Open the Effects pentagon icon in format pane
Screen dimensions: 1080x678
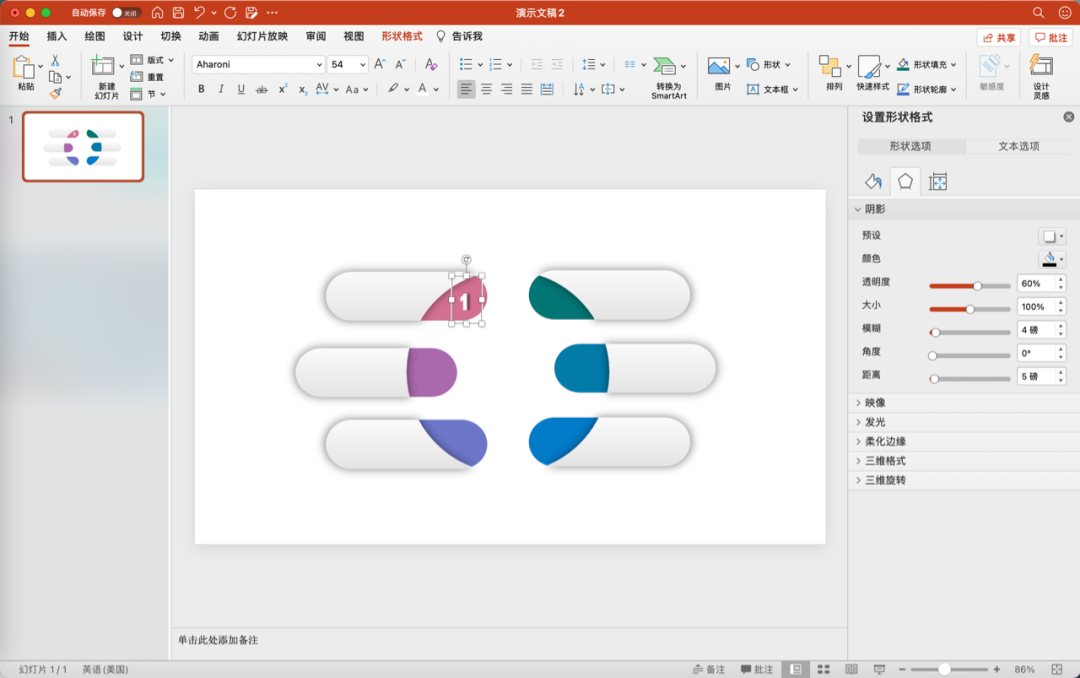(x=905, y=181)
